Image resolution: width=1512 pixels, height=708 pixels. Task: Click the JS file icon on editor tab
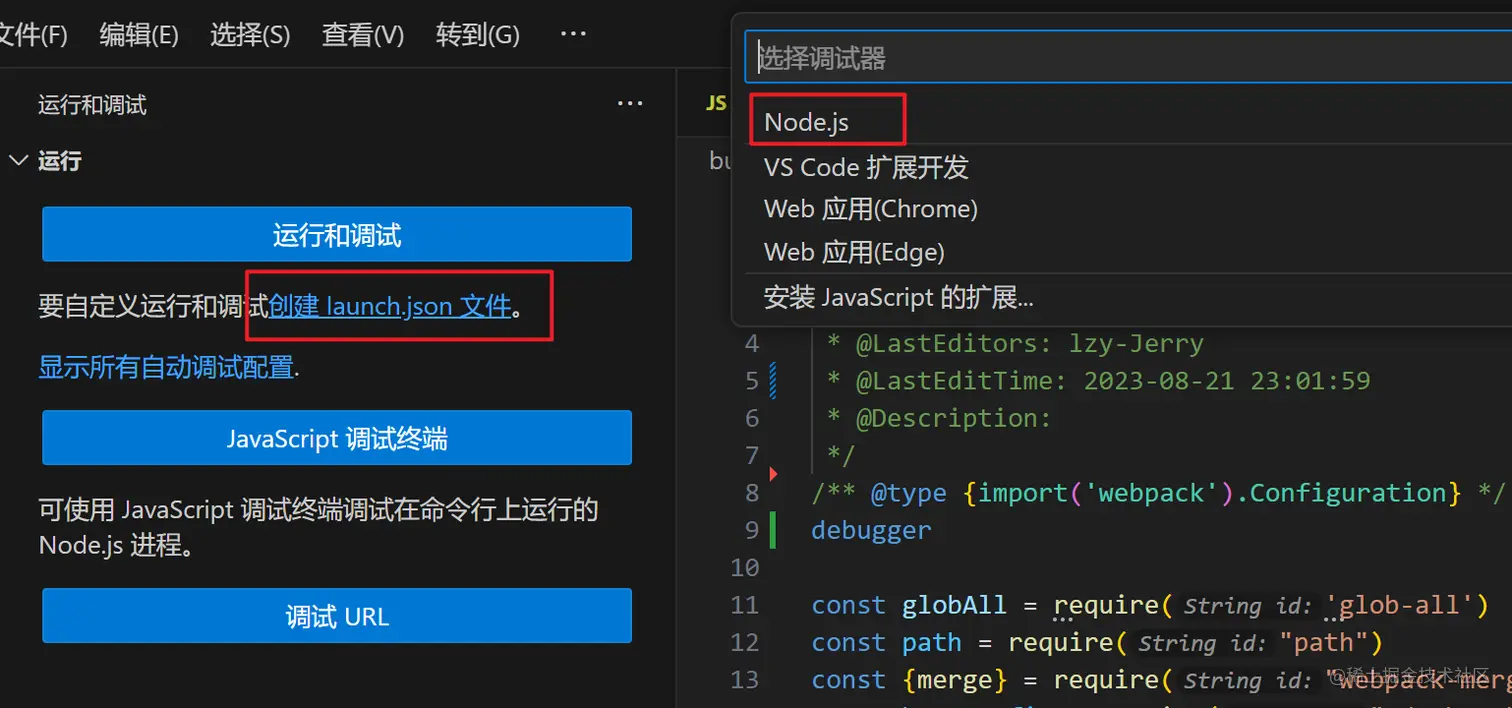click(716, 103)
